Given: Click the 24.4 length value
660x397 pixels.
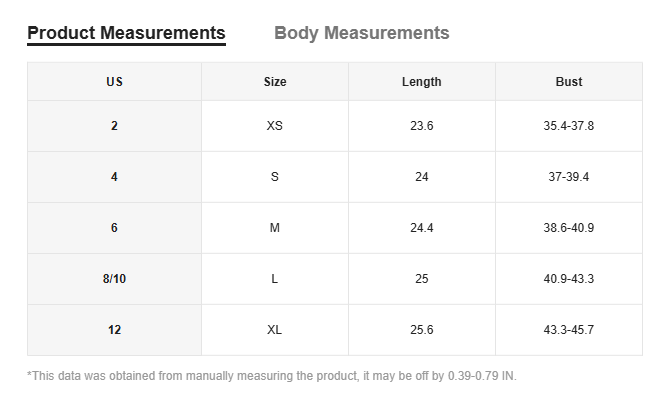Looking at the screenshot, I should click(422, 228).
